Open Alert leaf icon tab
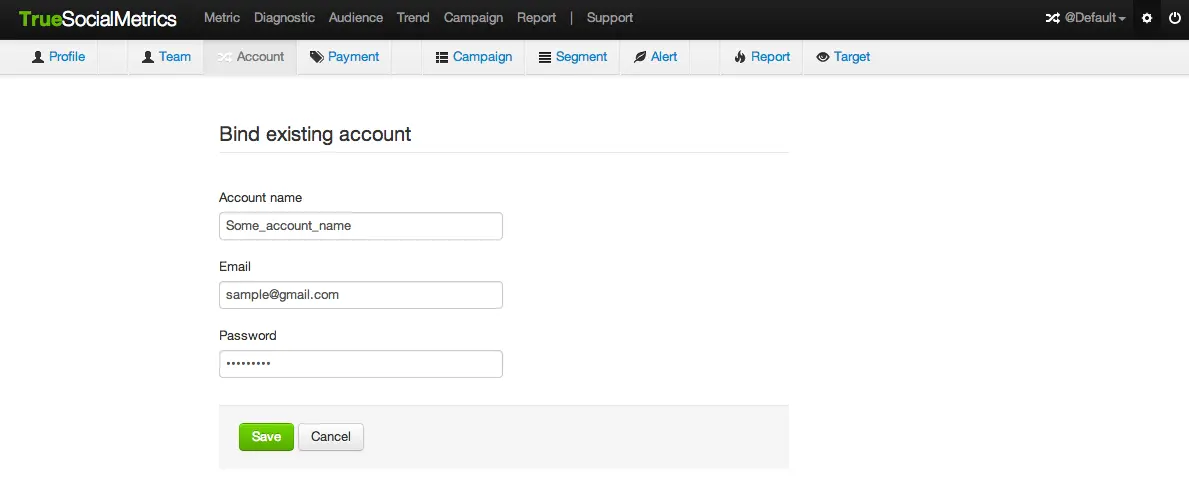This screenshot has height=477, width=1189. [640, 57]
